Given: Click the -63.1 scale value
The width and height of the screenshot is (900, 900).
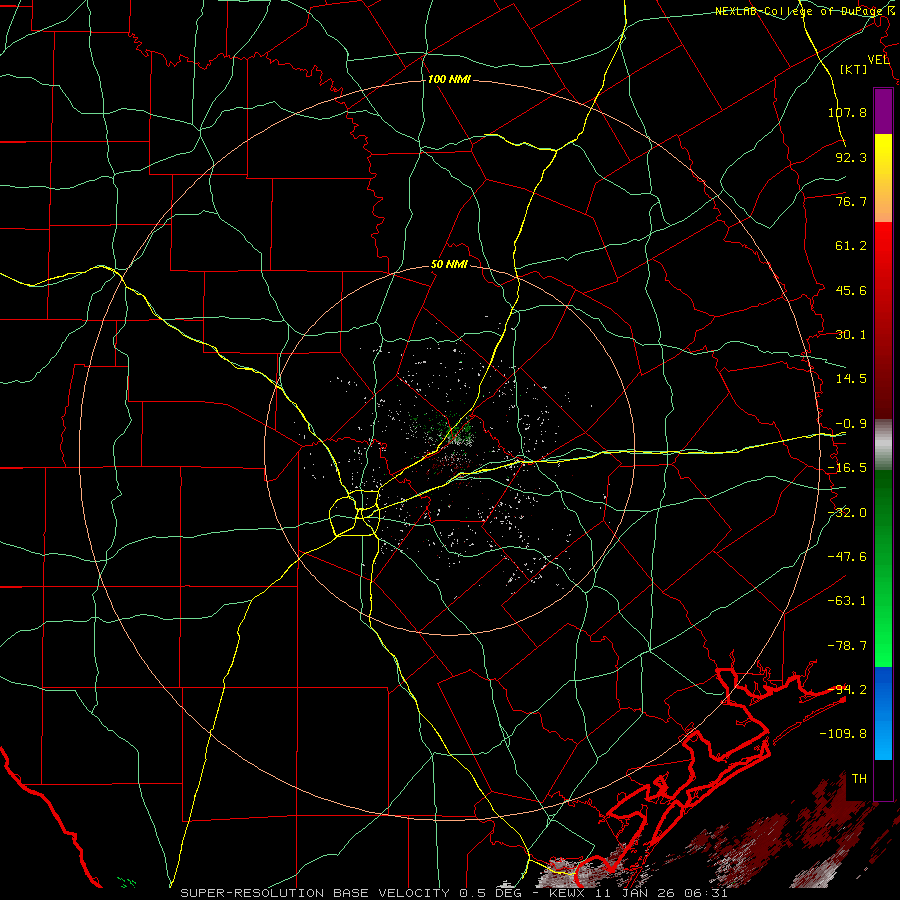Looking at the screenshot, I should pyautogui.click(x=847, y=601).
